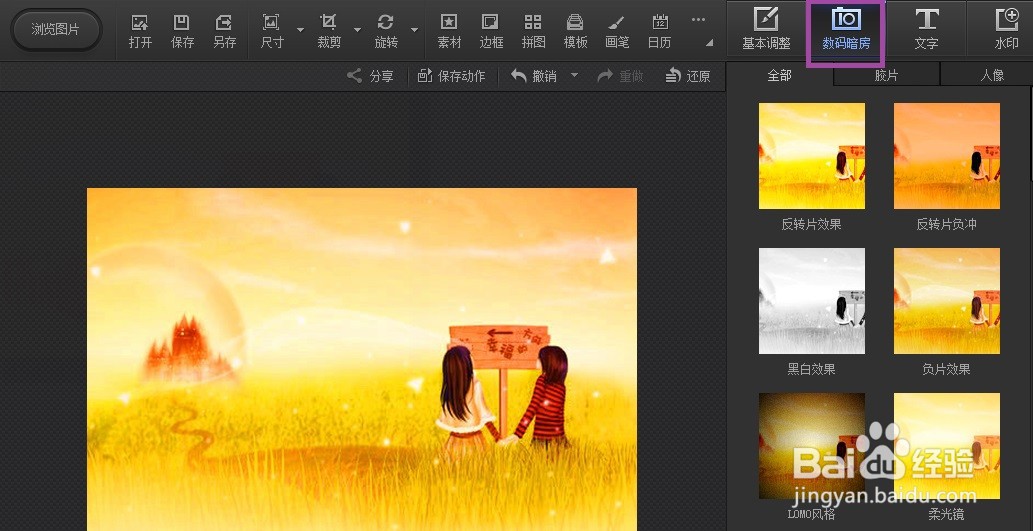Switch to 基本调整 basic adjustment tab
This screenshot has width=1033, height=531.
[766, 29]
